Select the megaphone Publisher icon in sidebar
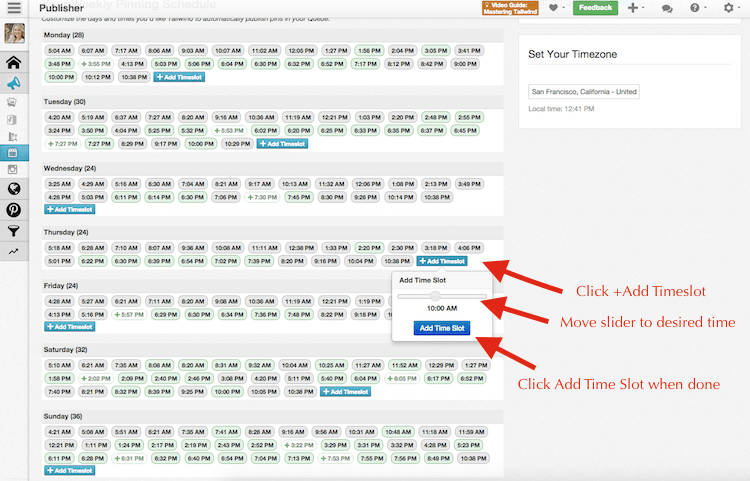 point(14,84)
